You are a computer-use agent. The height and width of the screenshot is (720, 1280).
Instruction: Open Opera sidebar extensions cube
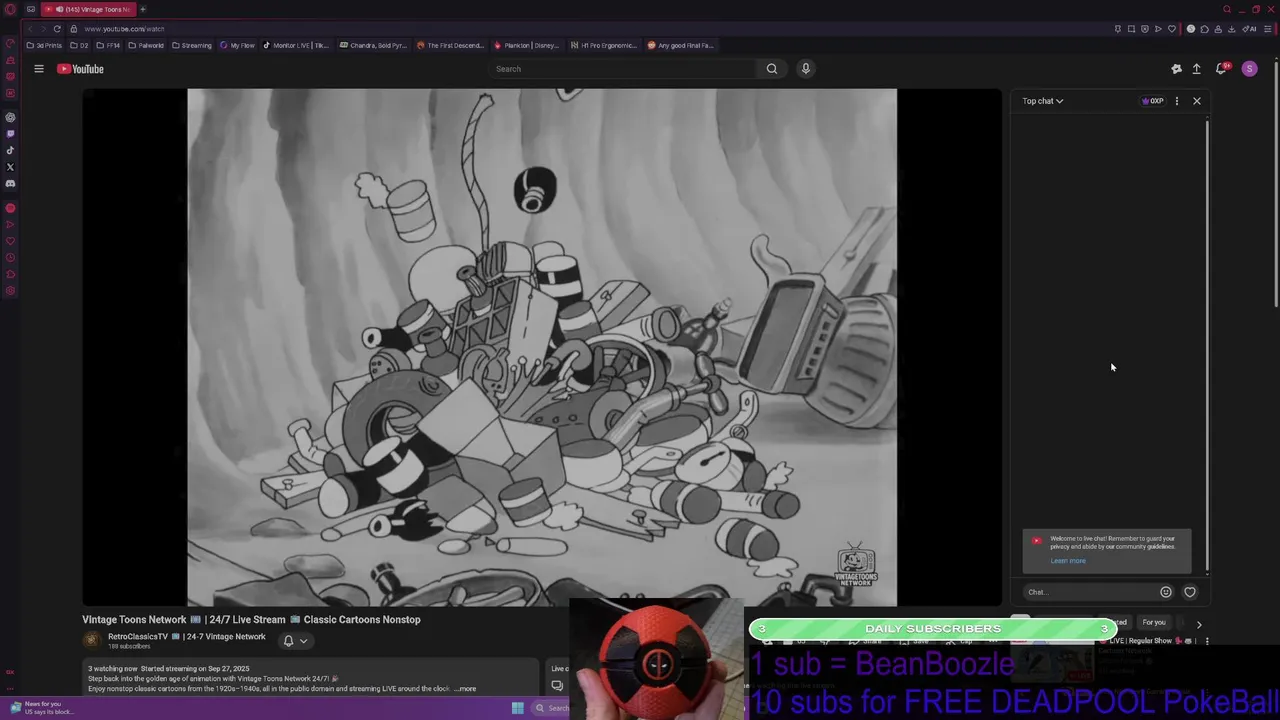10,275
